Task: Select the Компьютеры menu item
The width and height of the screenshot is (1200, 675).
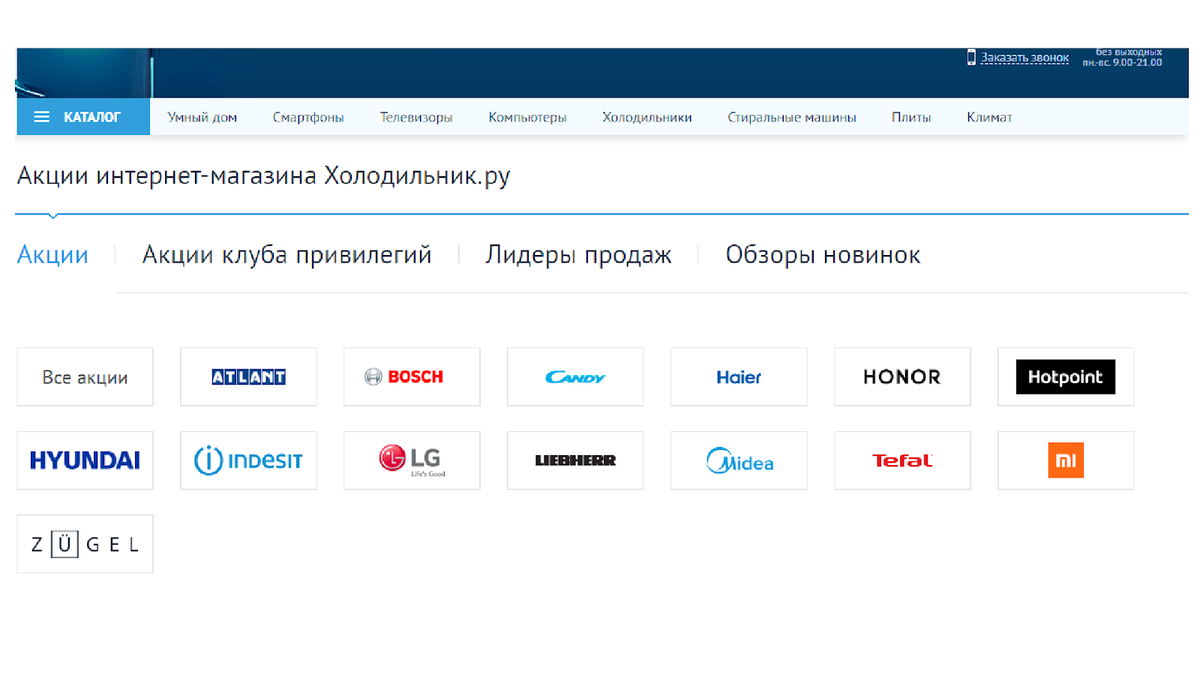Action: coord(528,117)
